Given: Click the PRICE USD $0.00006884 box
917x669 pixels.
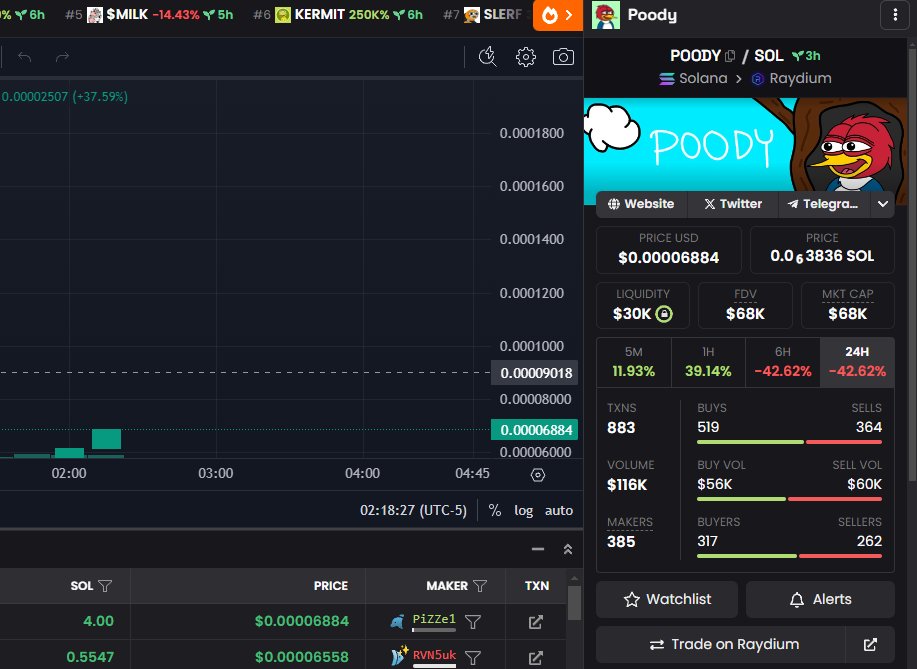Looking at the screenshot, I should [668, 250].
